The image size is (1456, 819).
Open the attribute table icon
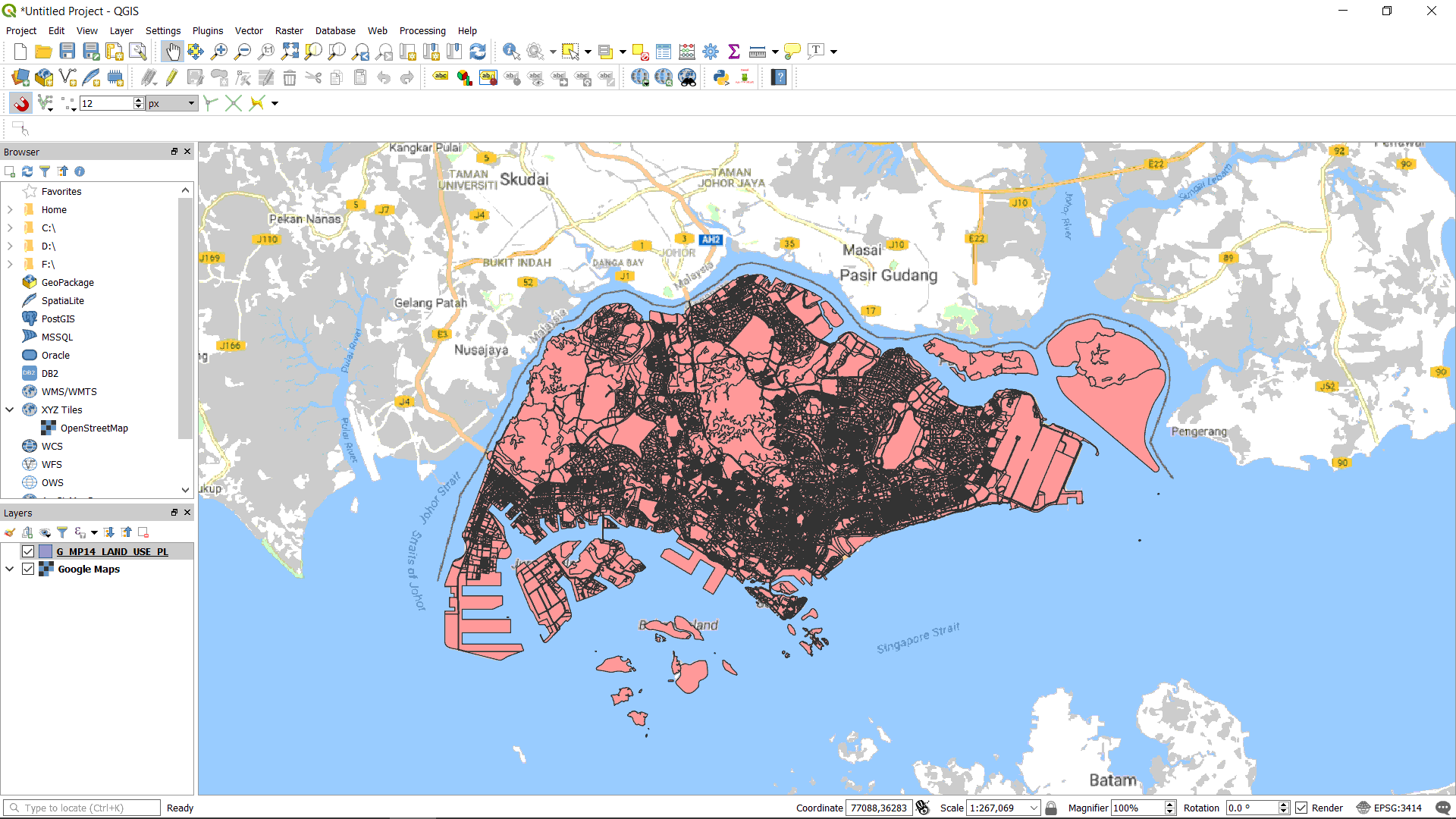pyautogui.click(x=664, y=52)
